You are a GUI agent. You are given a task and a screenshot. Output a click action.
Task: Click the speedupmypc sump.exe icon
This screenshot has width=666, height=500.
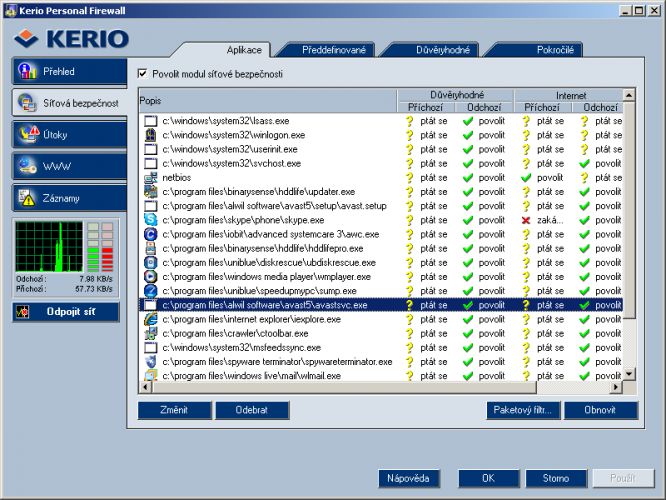coord(150,291)
